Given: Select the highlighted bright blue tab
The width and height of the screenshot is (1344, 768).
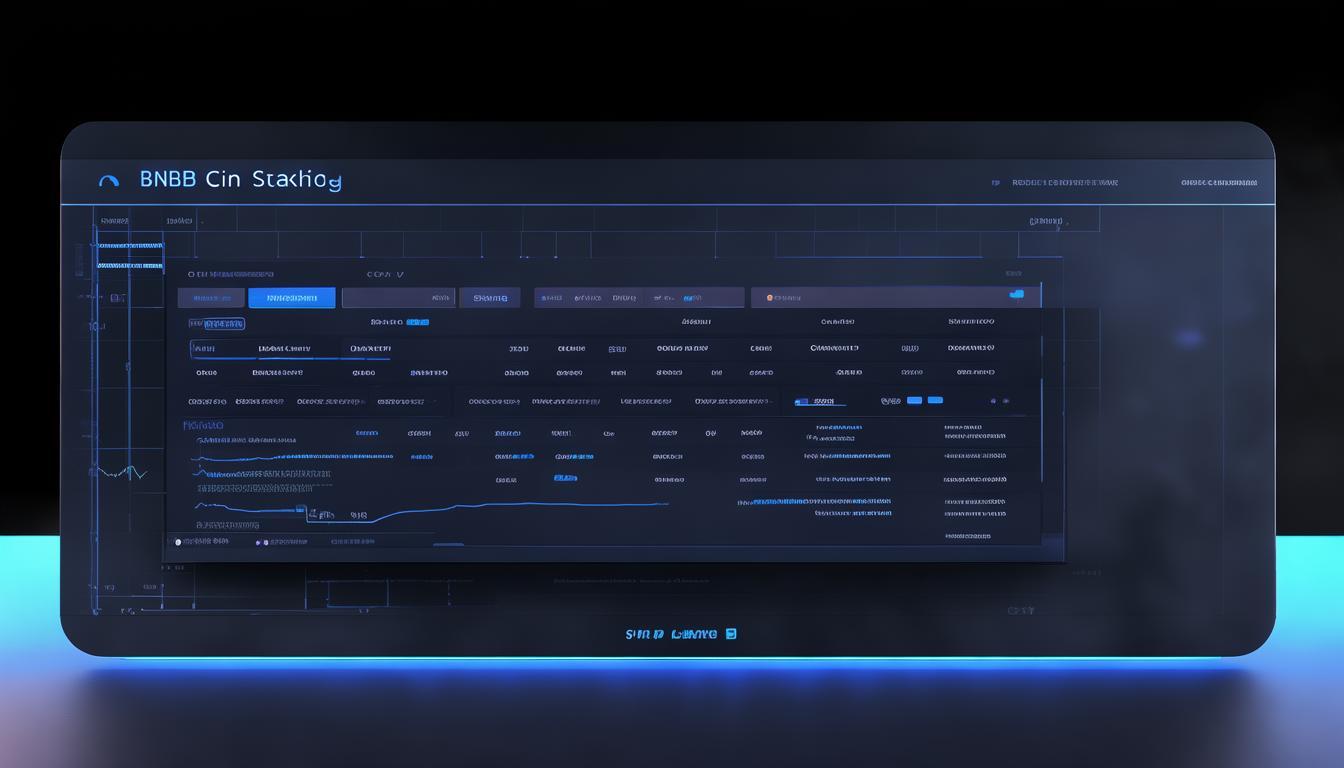Looking at the screenshot, I should [291, 298].
